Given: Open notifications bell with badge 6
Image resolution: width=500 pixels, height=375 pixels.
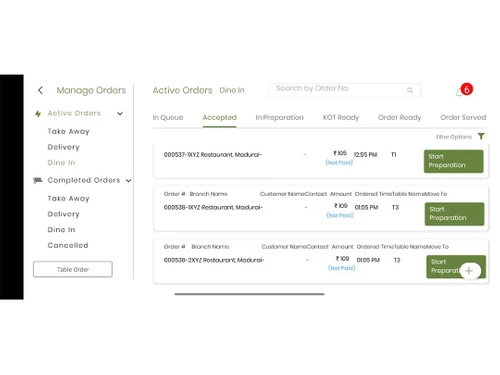Looking at the screenshot, I should click(464, 90).
